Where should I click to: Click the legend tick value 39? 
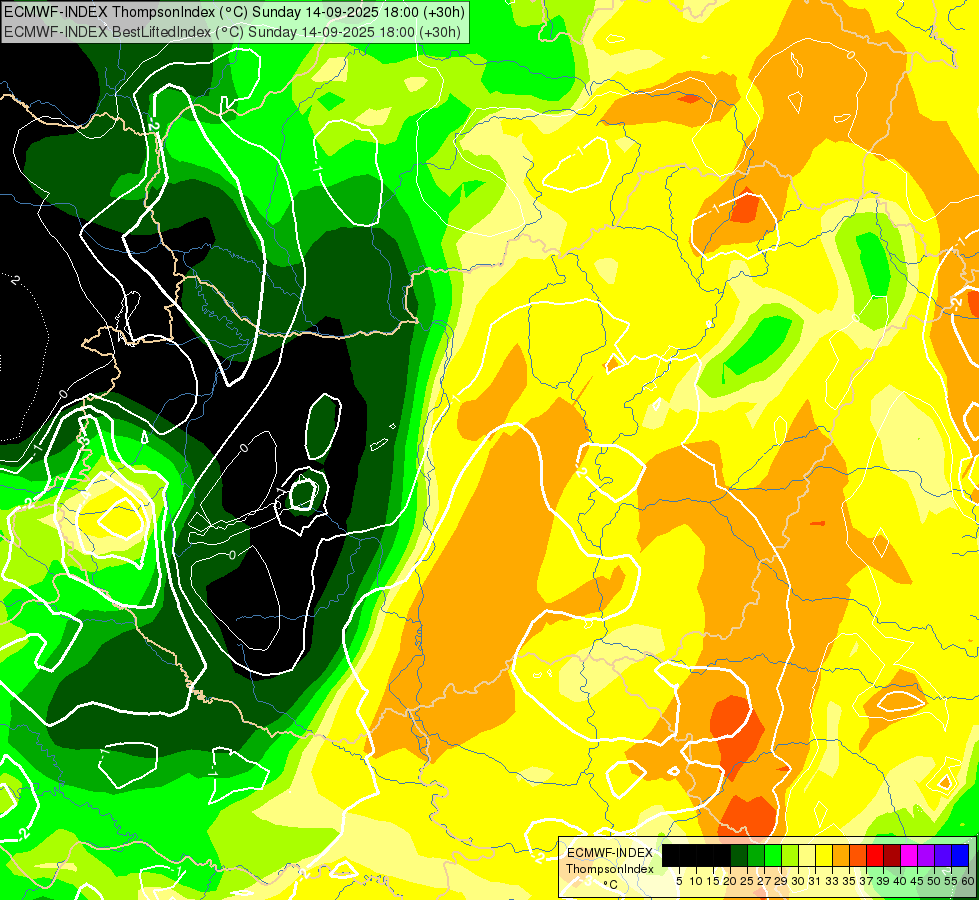coord(883,881)
